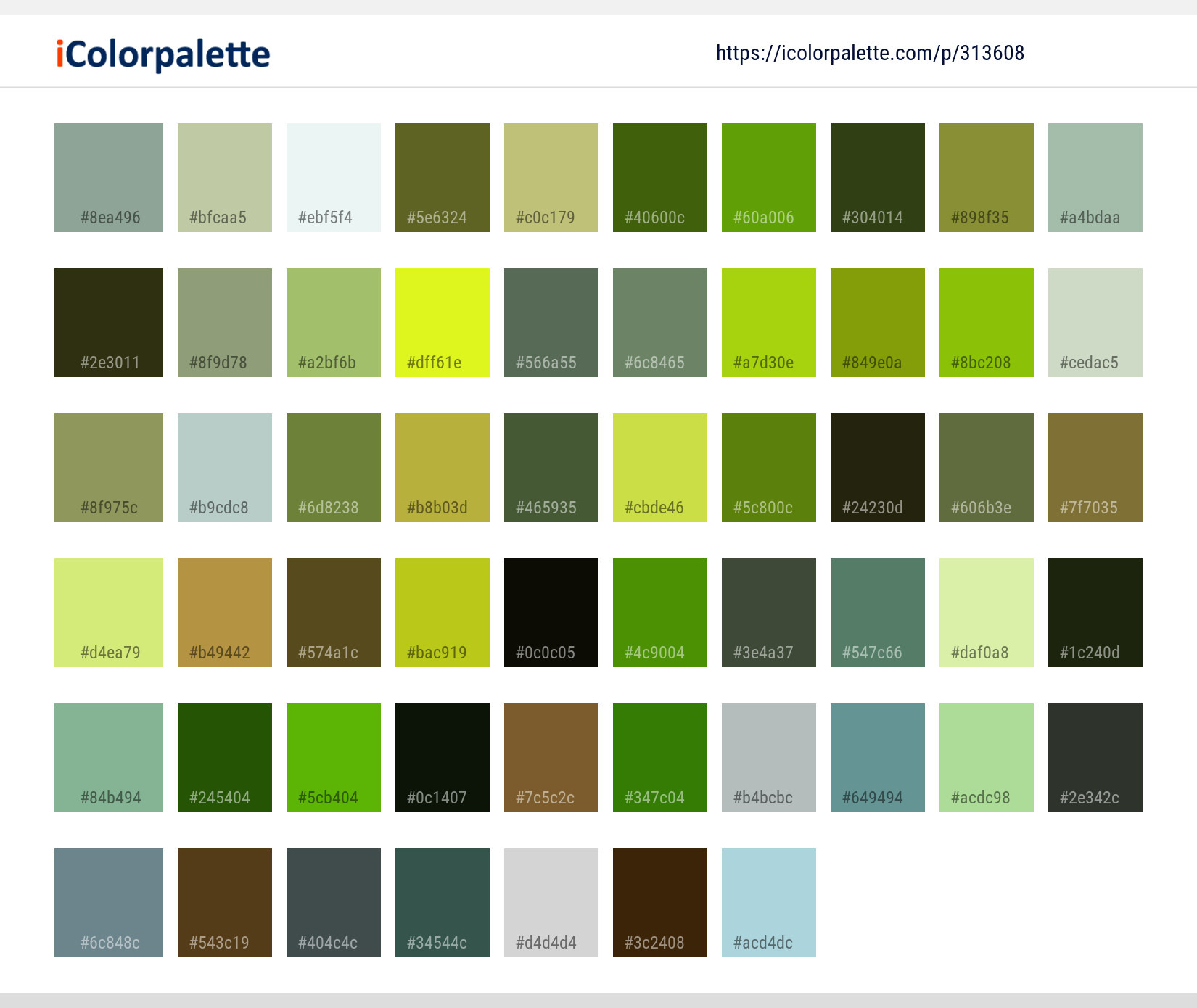Screen dimensions: 1197x1008
Task: Pick the #6d8238 swatch
Action: (x=334, y=468)
